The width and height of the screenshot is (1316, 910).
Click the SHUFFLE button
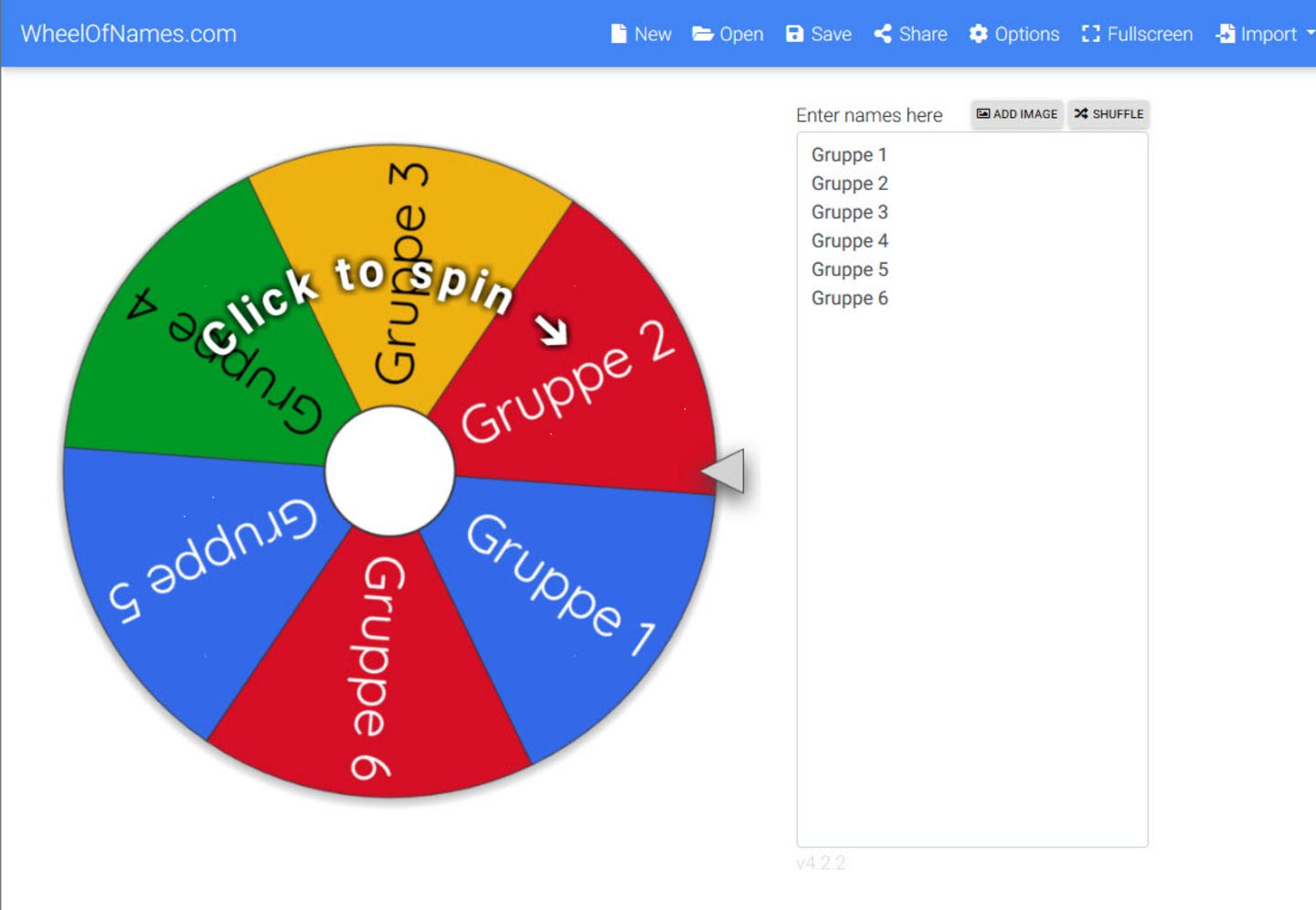coord(1109,114)
